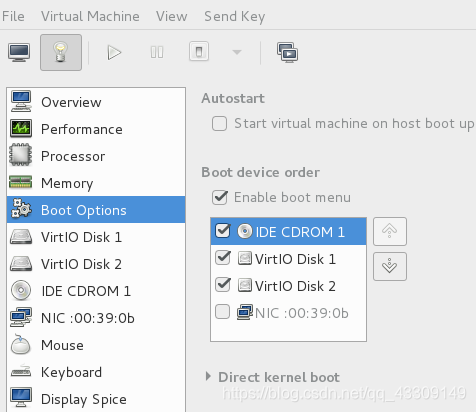Show the graphical console monitor view

(x=19, y=52)
